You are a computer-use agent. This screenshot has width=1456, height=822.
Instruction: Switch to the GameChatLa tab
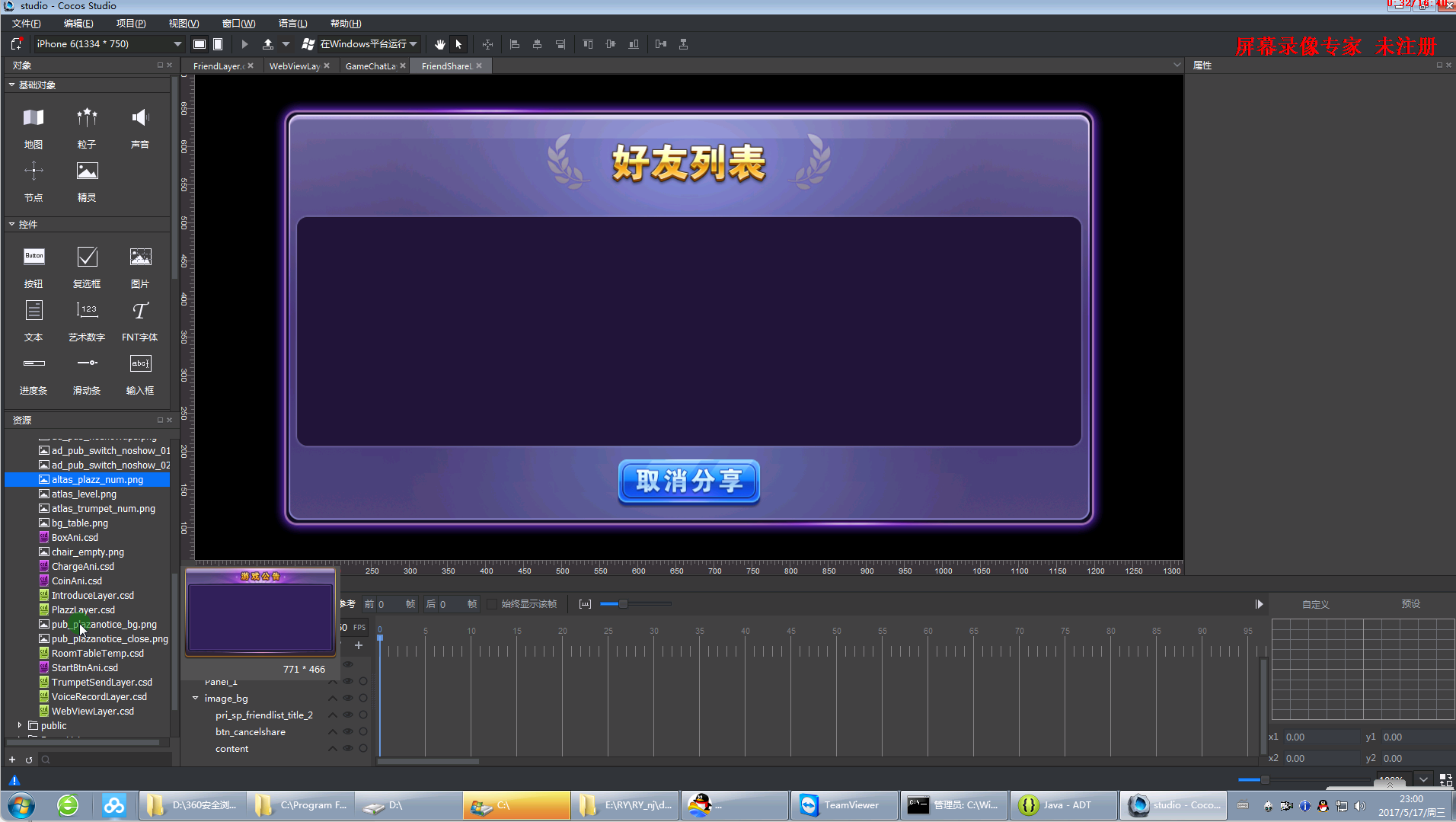click(x=371, y=66)
